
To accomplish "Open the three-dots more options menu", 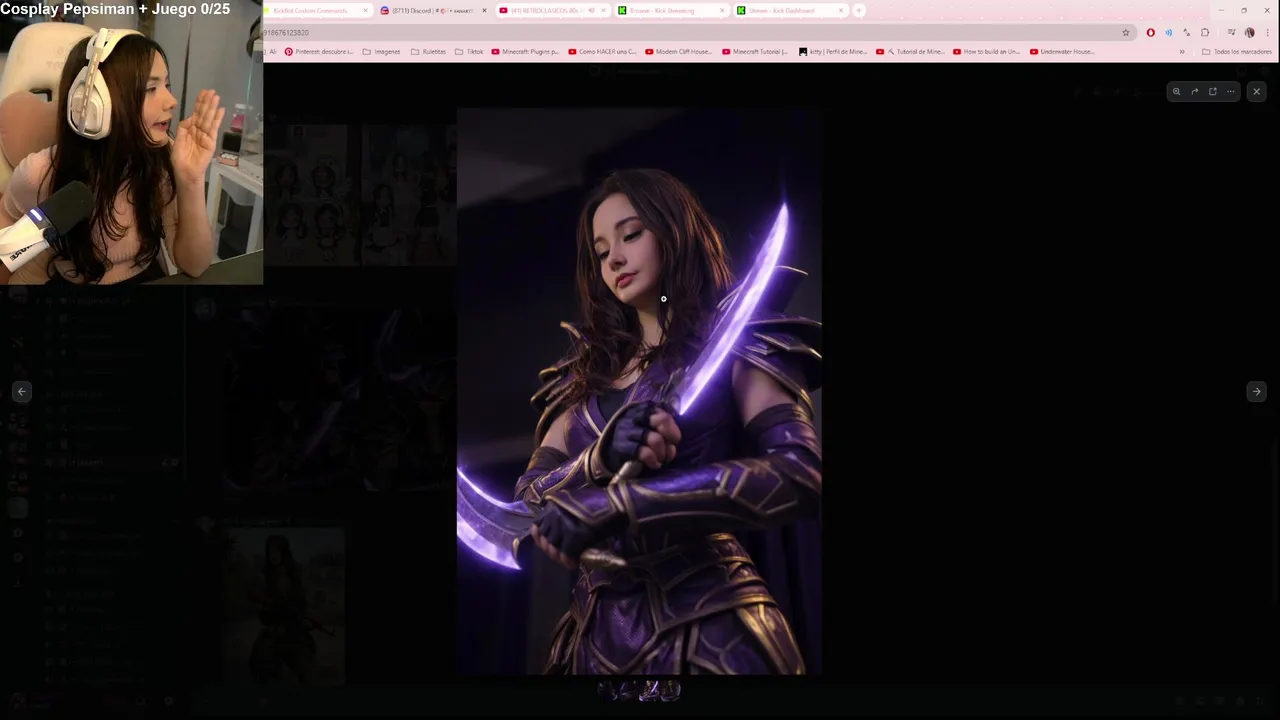I will click(x=1230, y=91).
